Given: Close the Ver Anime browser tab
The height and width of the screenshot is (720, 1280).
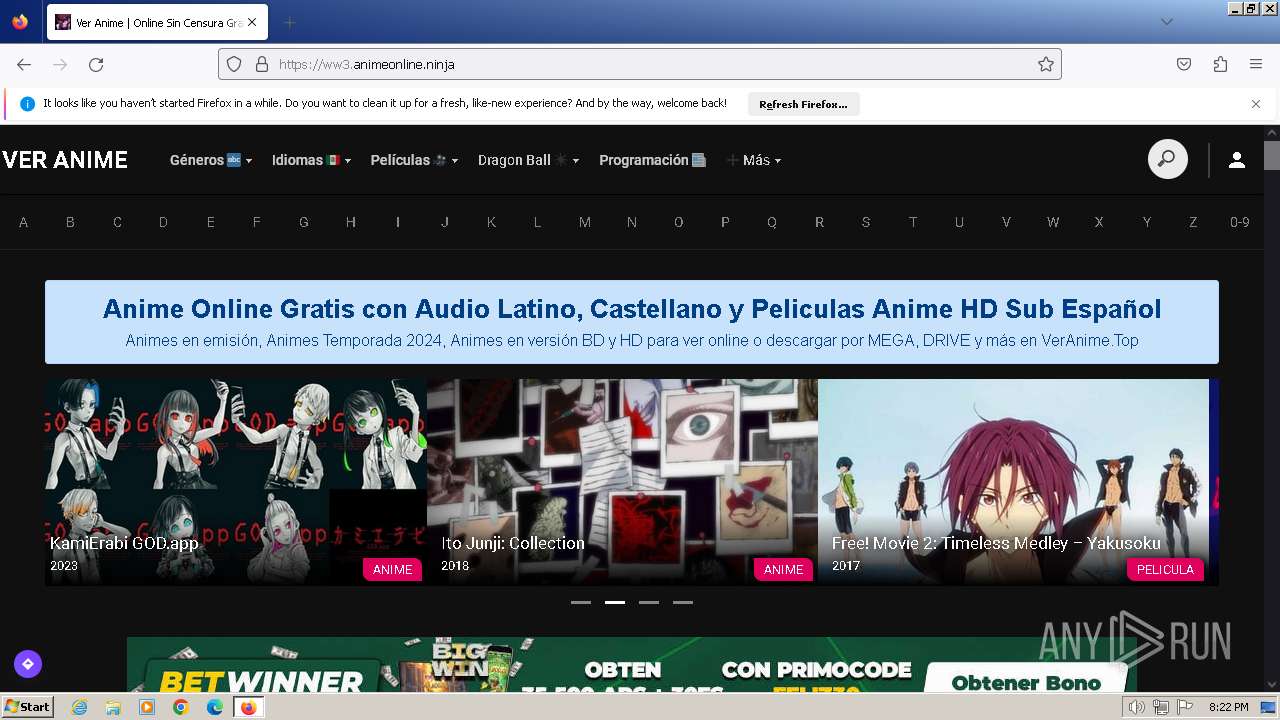Looking at the screenshot, I should [x=251, y=22].
